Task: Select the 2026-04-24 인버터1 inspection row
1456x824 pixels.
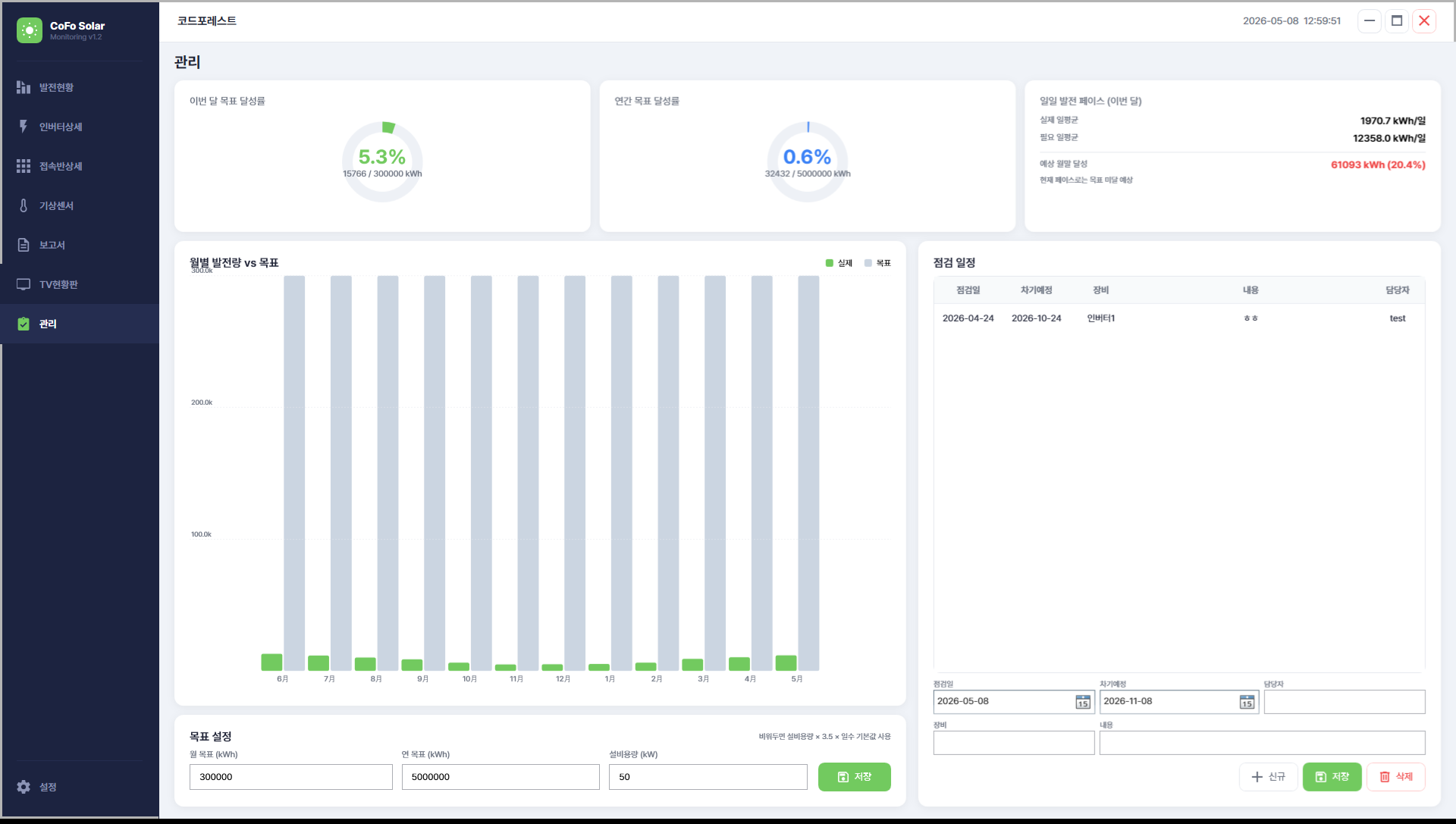Action: [x=1178, y=318]
